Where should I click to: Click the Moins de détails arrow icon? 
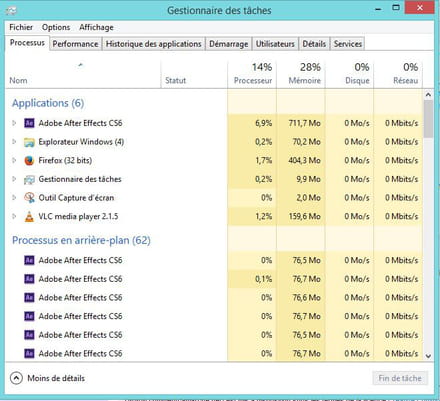[x=16, y=378]
